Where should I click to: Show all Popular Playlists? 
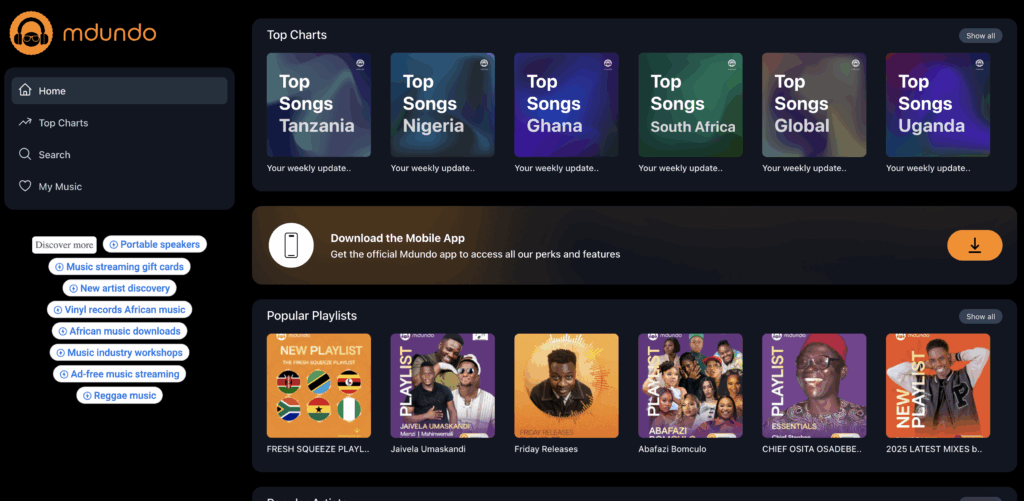[980, 317]
